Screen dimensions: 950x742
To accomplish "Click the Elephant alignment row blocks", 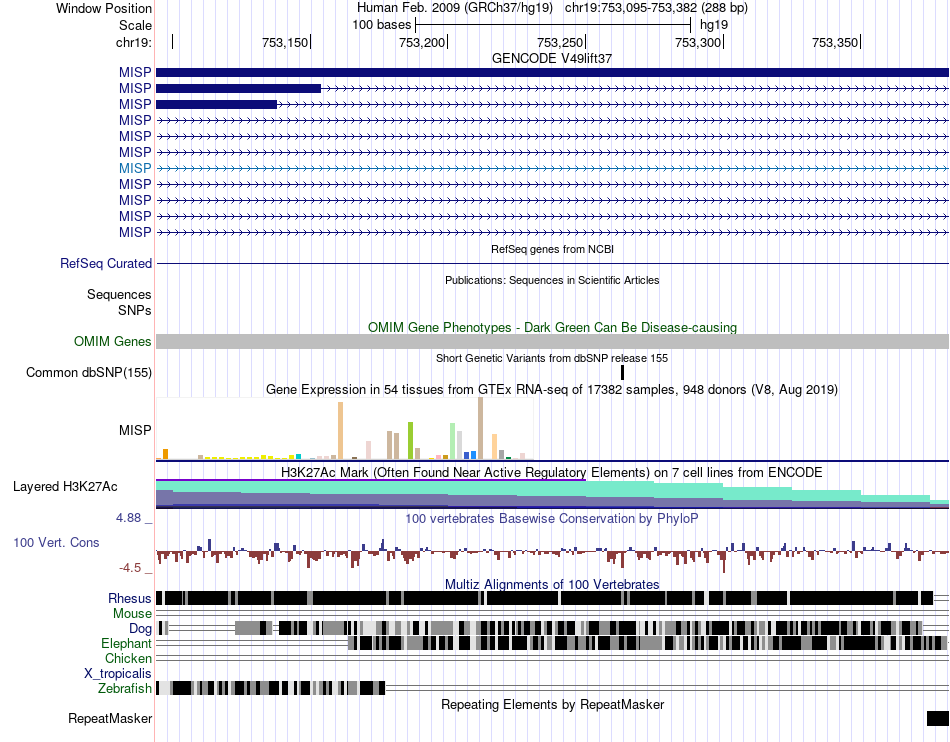I will (x=648, y=643).
